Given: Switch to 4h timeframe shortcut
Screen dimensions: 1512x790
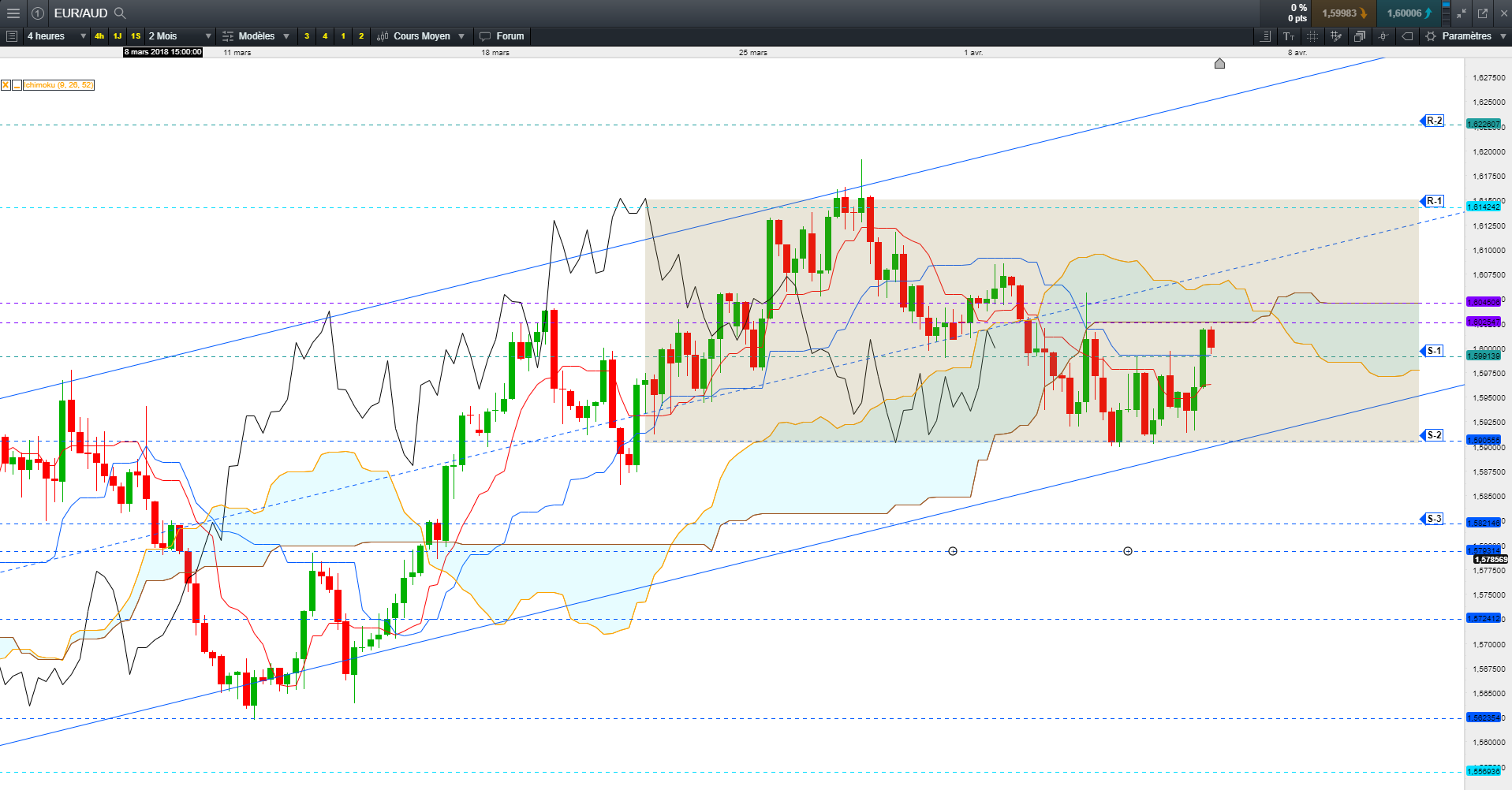Looking at the screenshot, I should point(99,36).
